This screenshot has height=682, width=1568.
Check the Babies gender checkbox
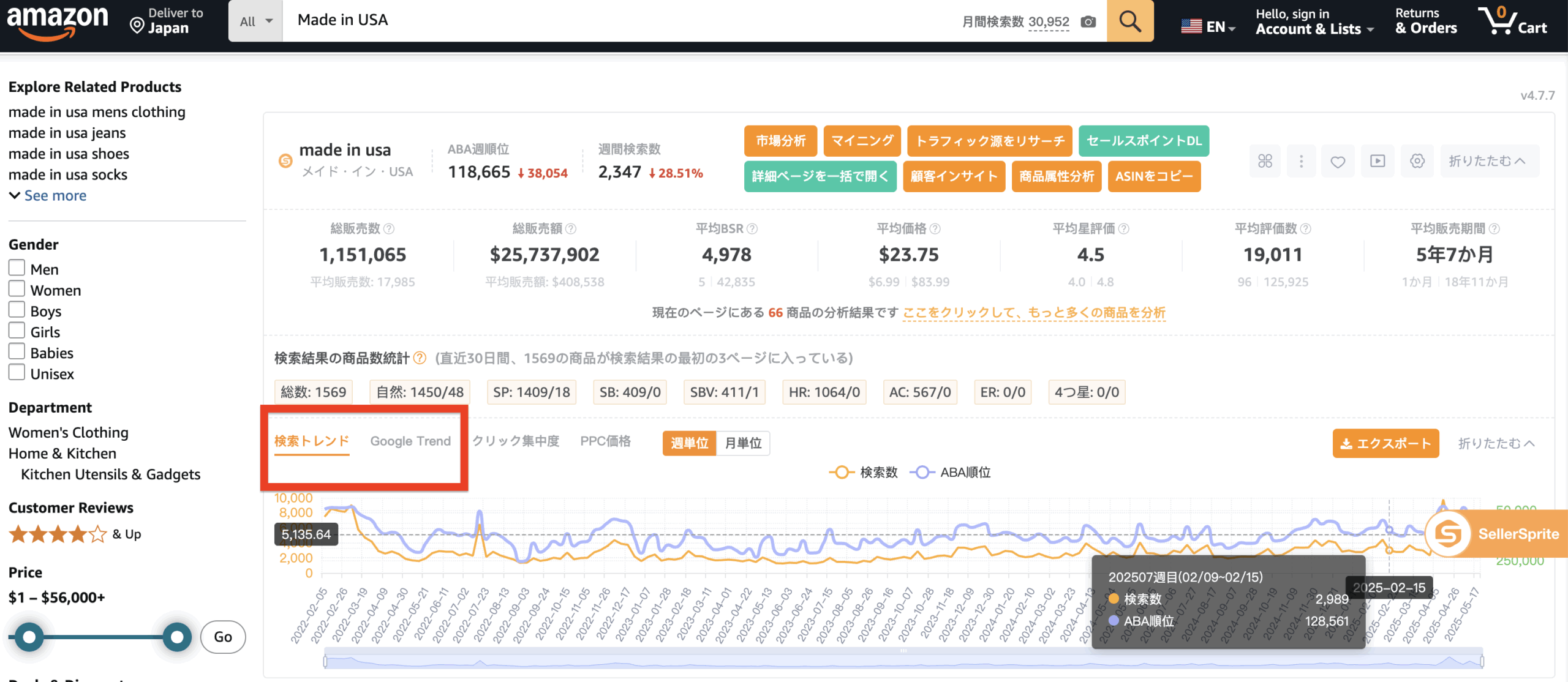(17, 351)
